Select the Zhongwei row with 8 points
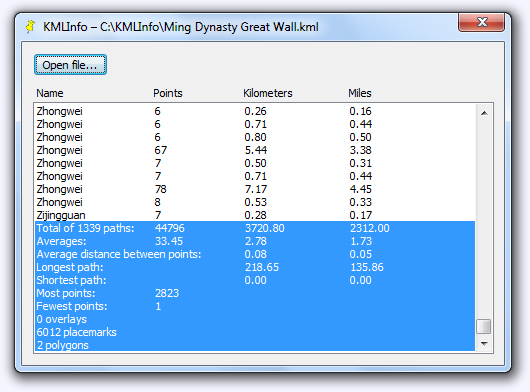The image size is (530, 392). [255, 202]
